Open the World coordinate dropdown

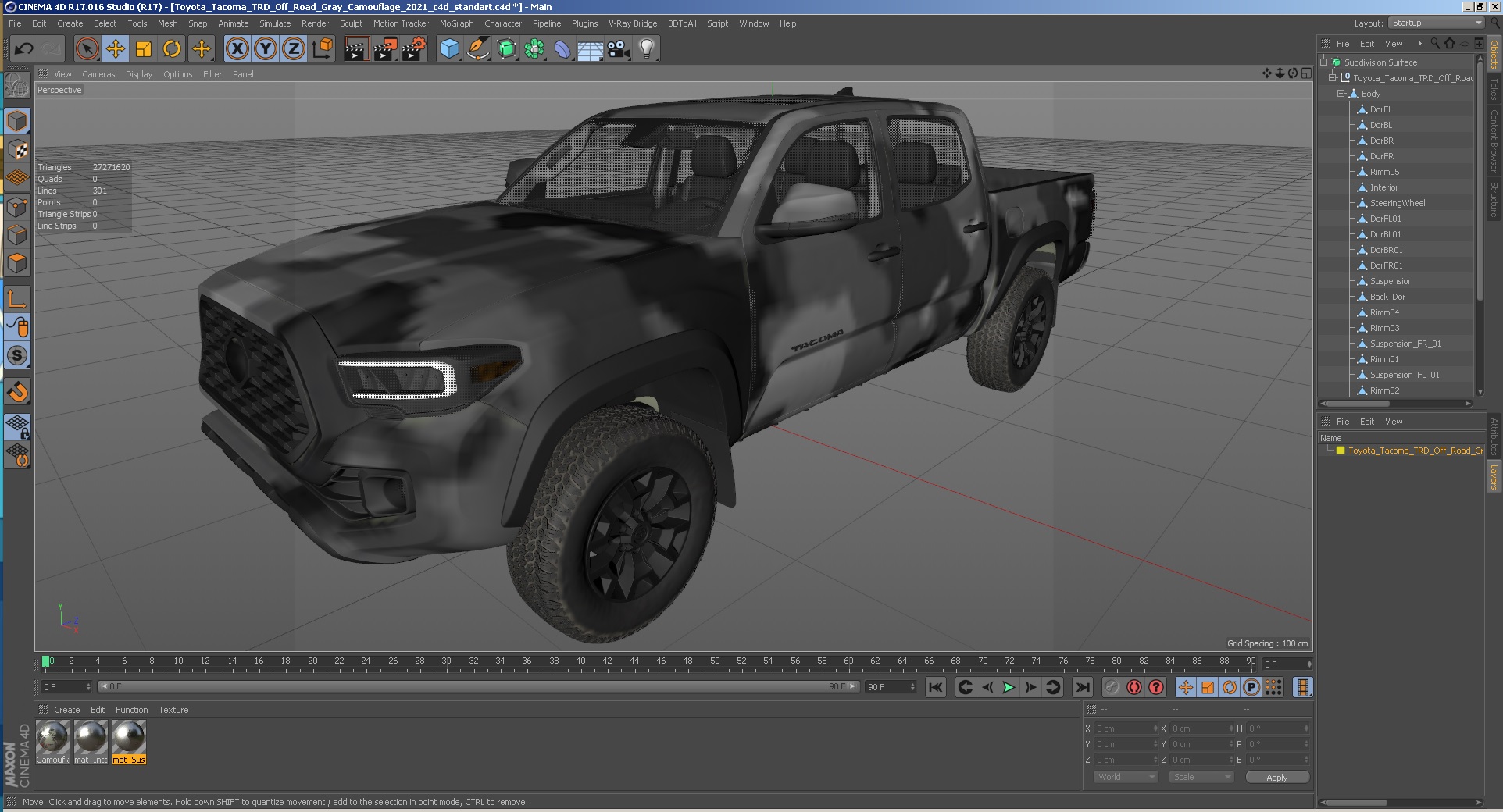click(1125, 777)
